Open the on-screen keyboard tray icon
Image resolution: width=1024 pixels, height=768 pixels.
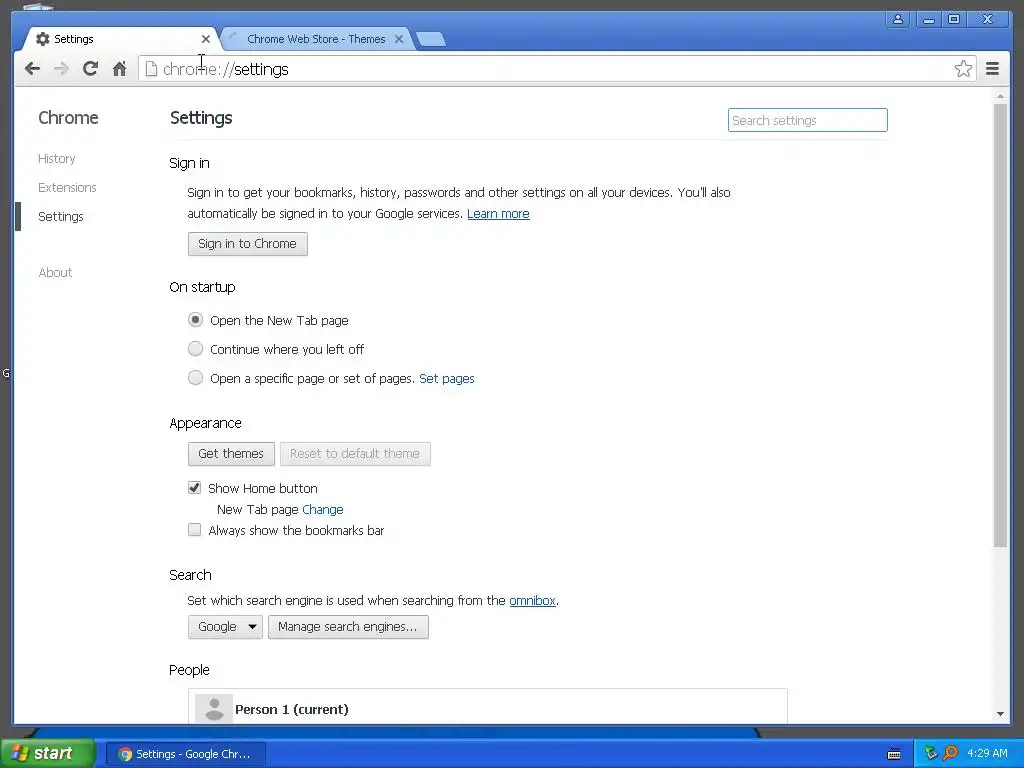894,754
